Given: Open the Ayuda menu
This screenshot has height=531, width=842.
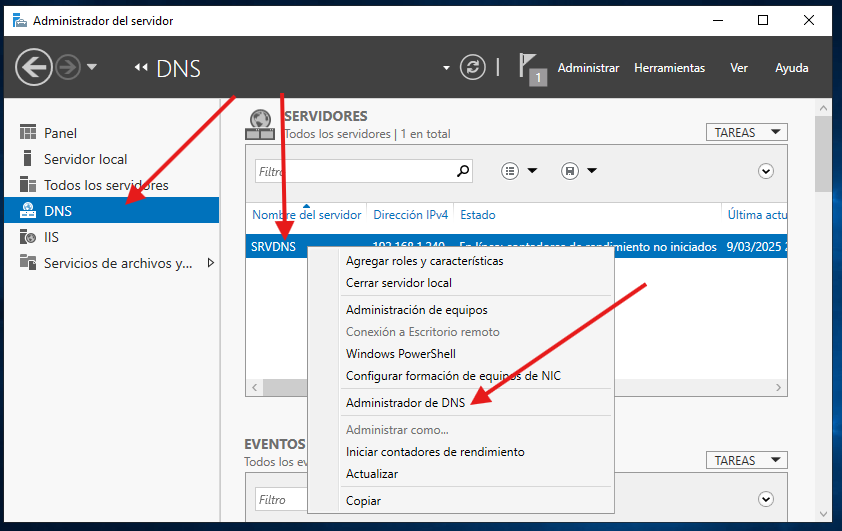Looking at the screenshot, I should [792, 68].
